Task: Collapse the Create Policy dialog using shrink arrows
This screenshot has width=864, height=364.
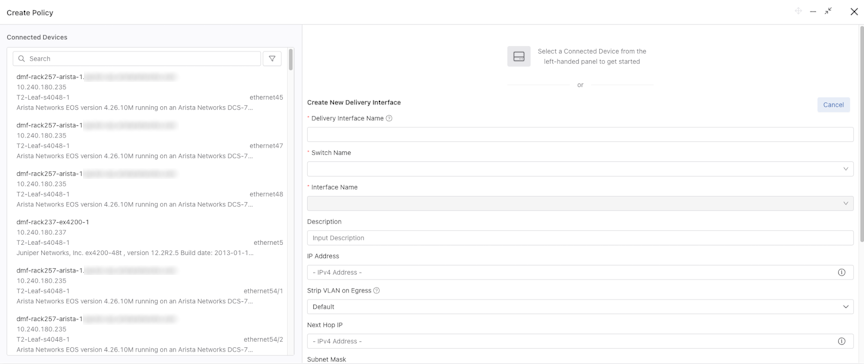Action: [828, 11]
